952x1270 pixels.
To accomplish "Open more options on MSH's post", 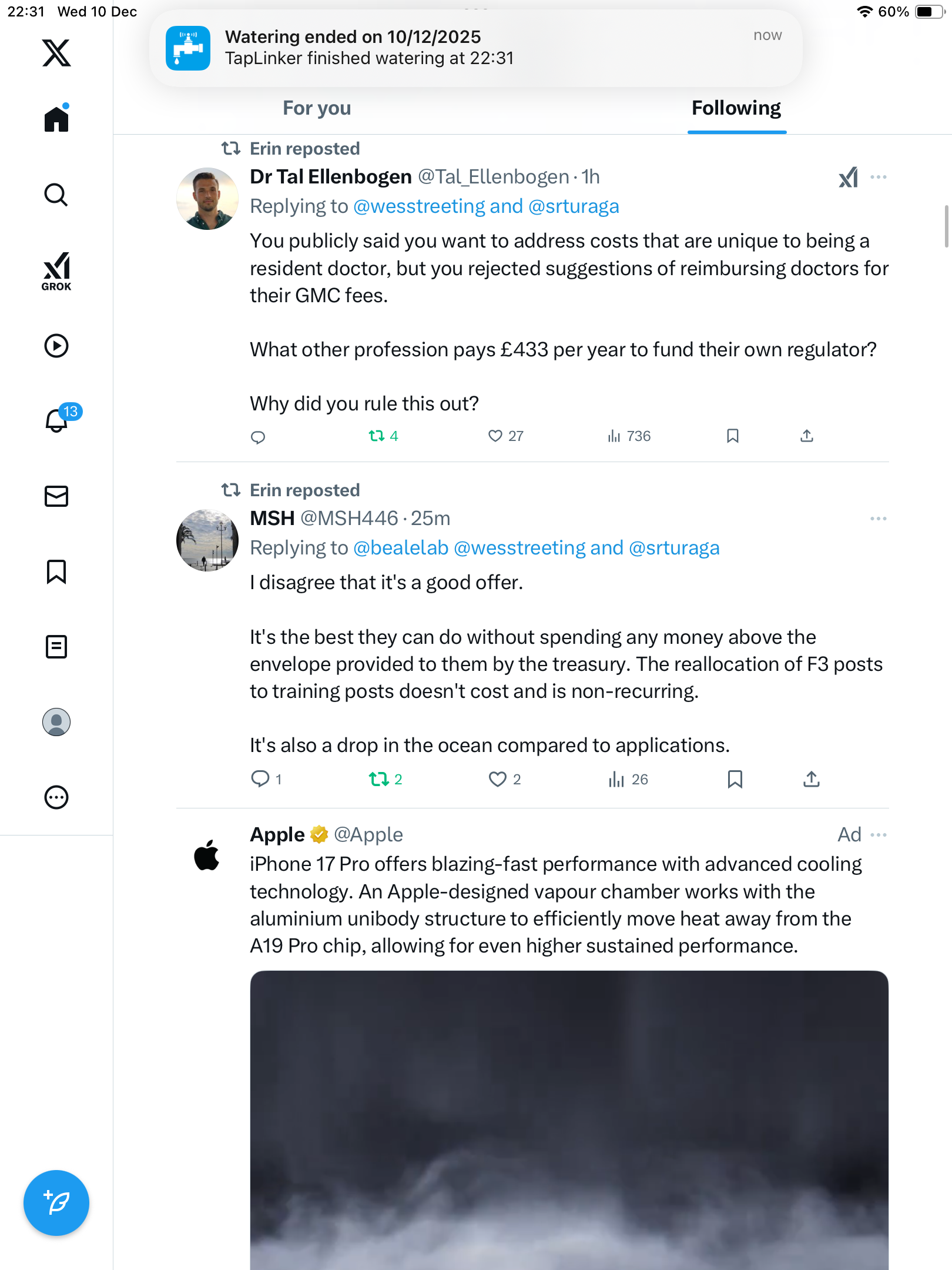I will click(879, 519).
